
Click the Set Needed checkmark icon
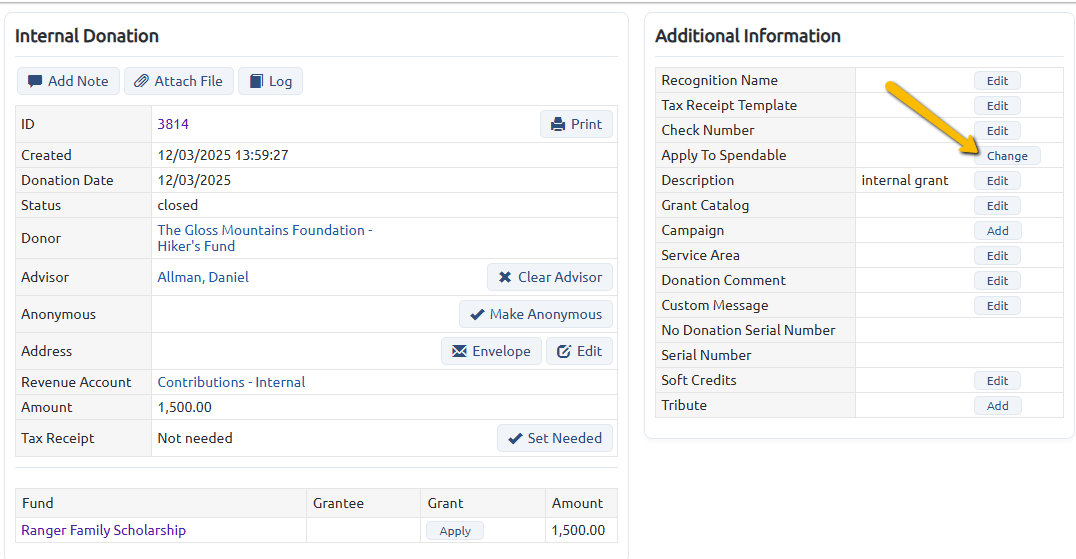[515, 438]
